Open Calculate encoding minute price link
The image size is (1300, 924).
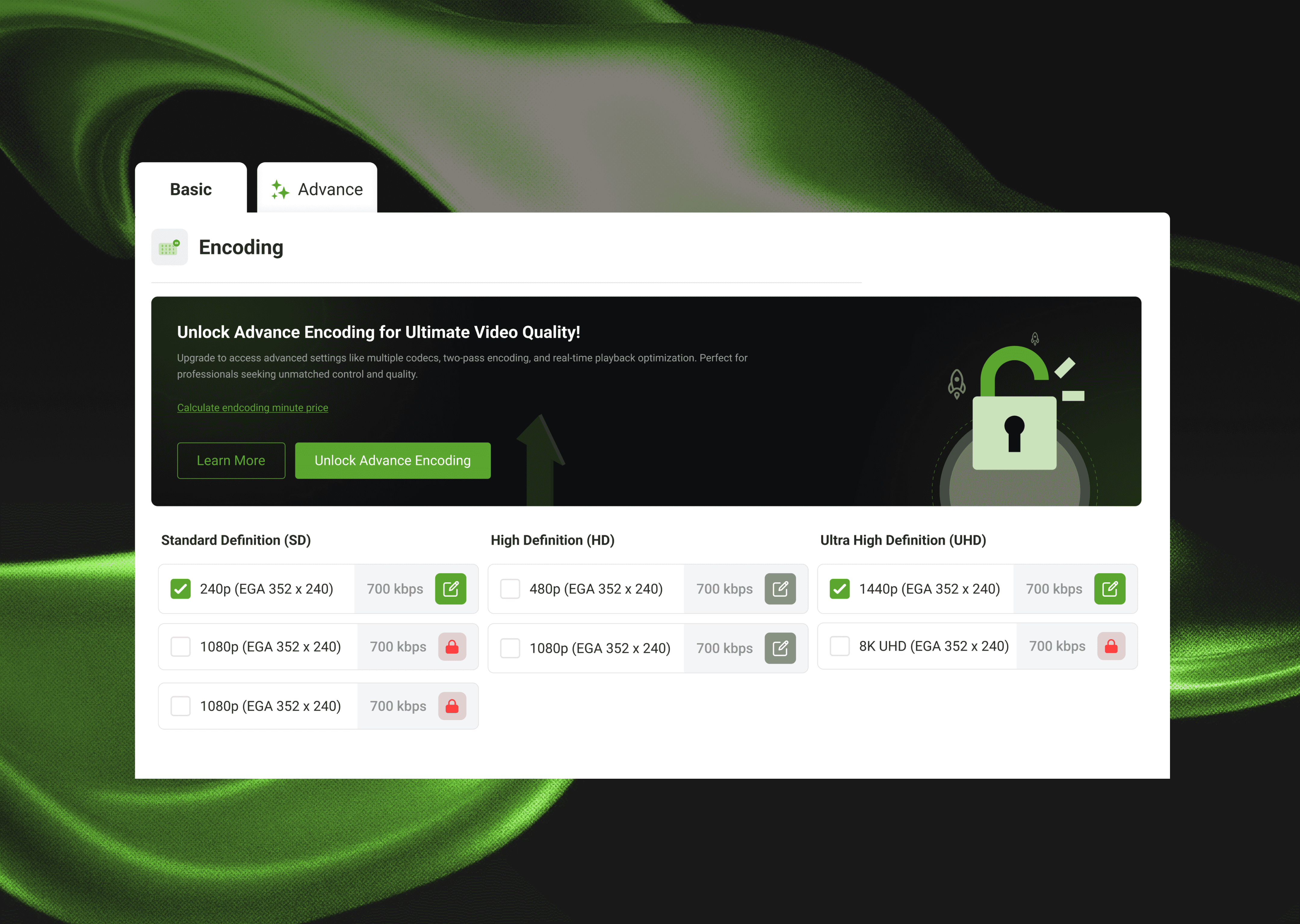point(252,407)
